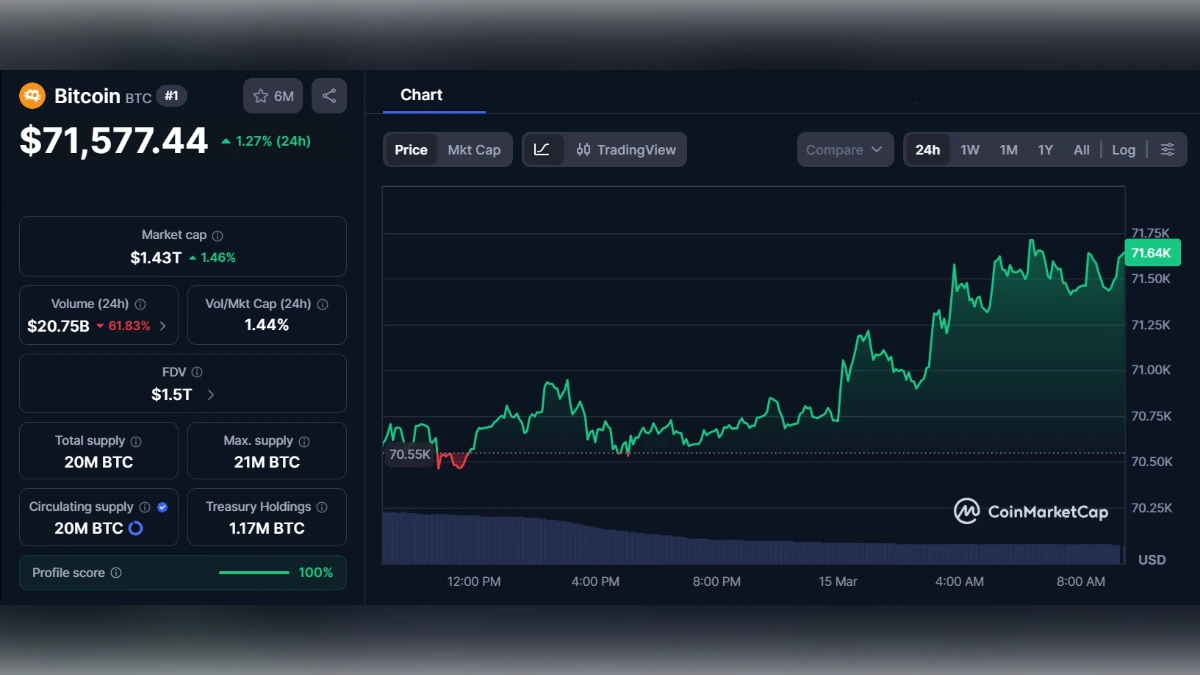
Task: Click the star watchlist icon
Action: click(x=260, y=95)
